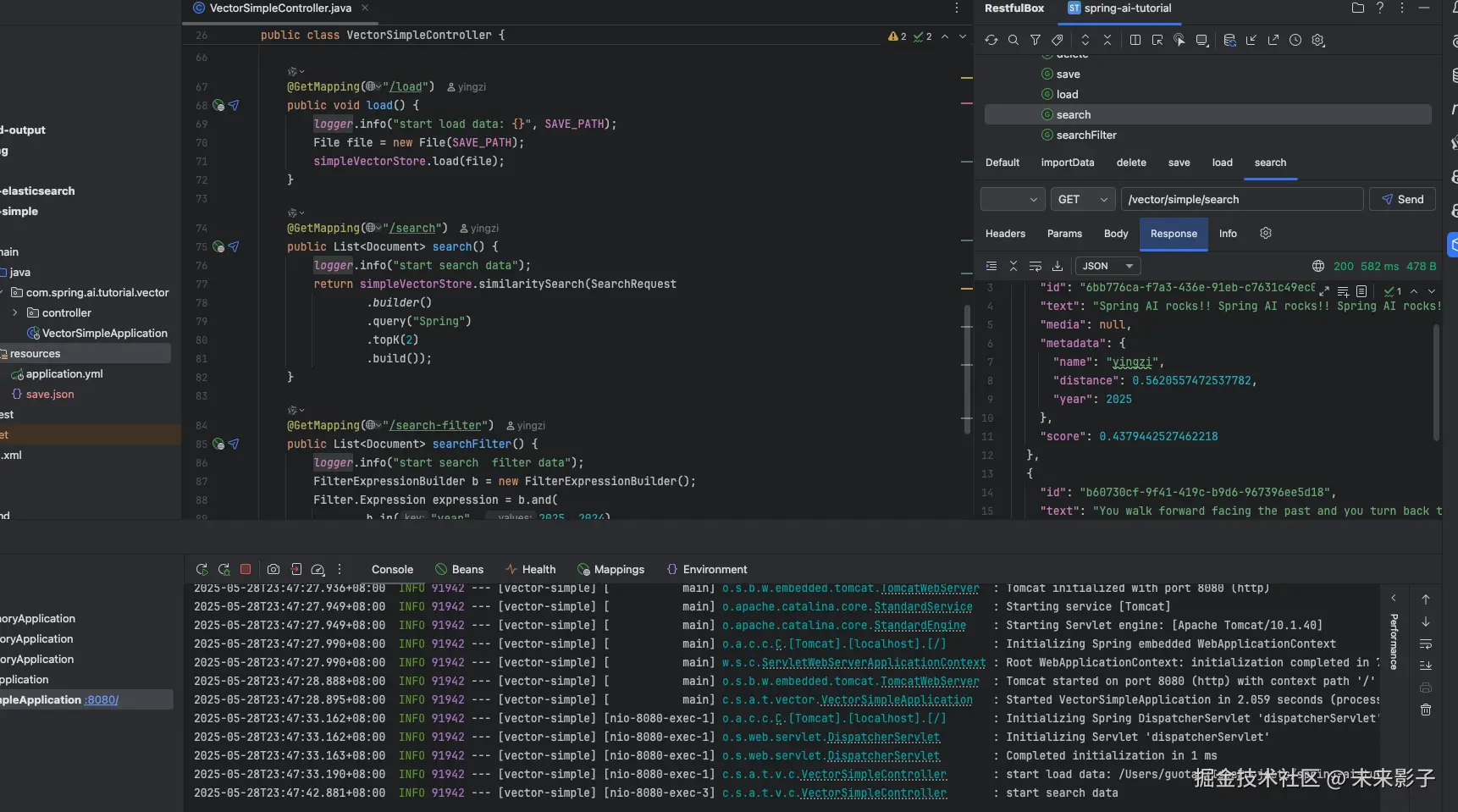Stop the running application with red square
Screen dimensions: 1458x812
tap(246, 570)
